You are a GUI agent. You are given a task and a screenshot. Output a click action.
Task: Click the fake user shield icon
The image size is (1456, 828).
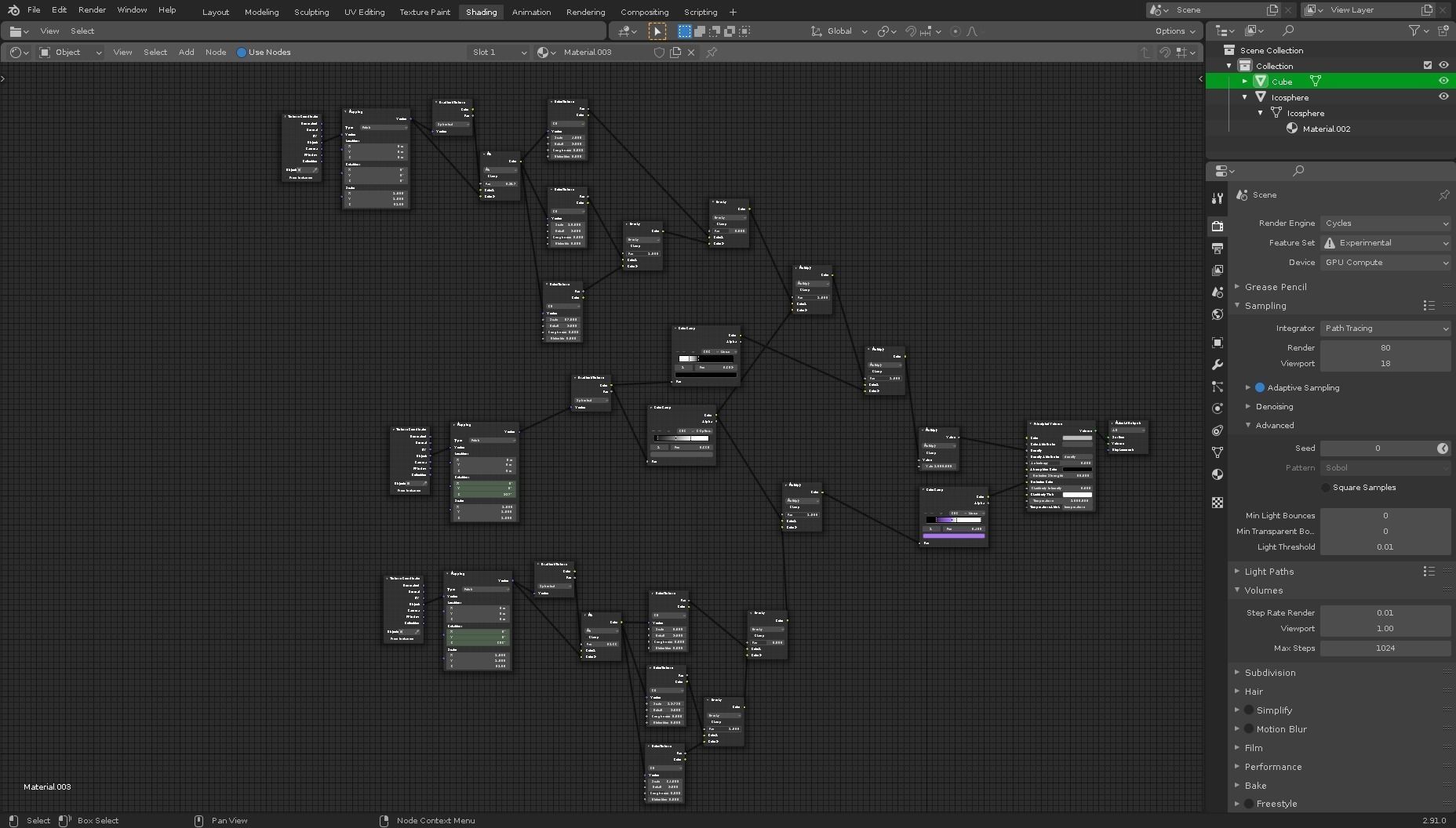[x=659, y=53]
